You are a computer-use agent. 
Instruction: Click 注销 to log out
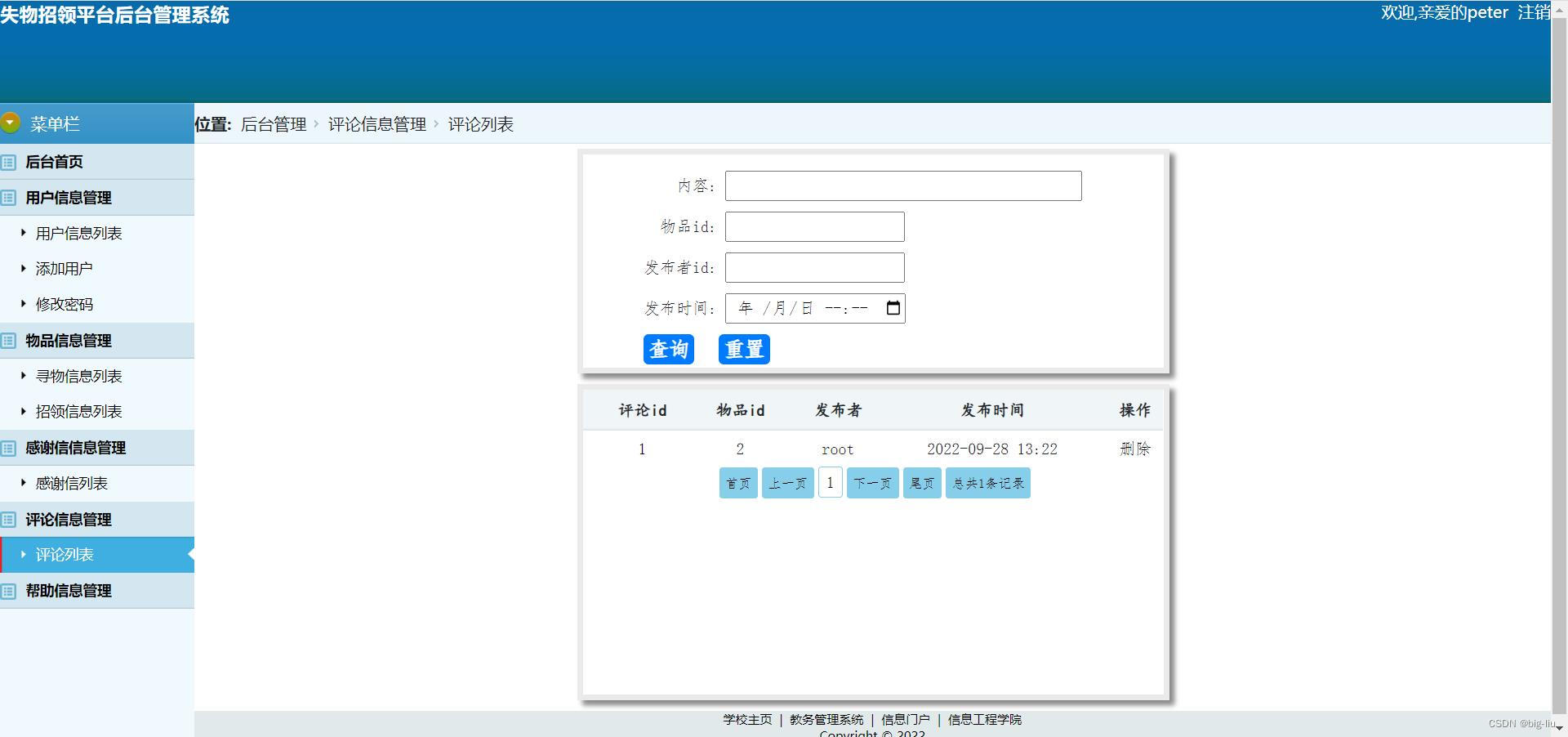tap(1534, 12)
